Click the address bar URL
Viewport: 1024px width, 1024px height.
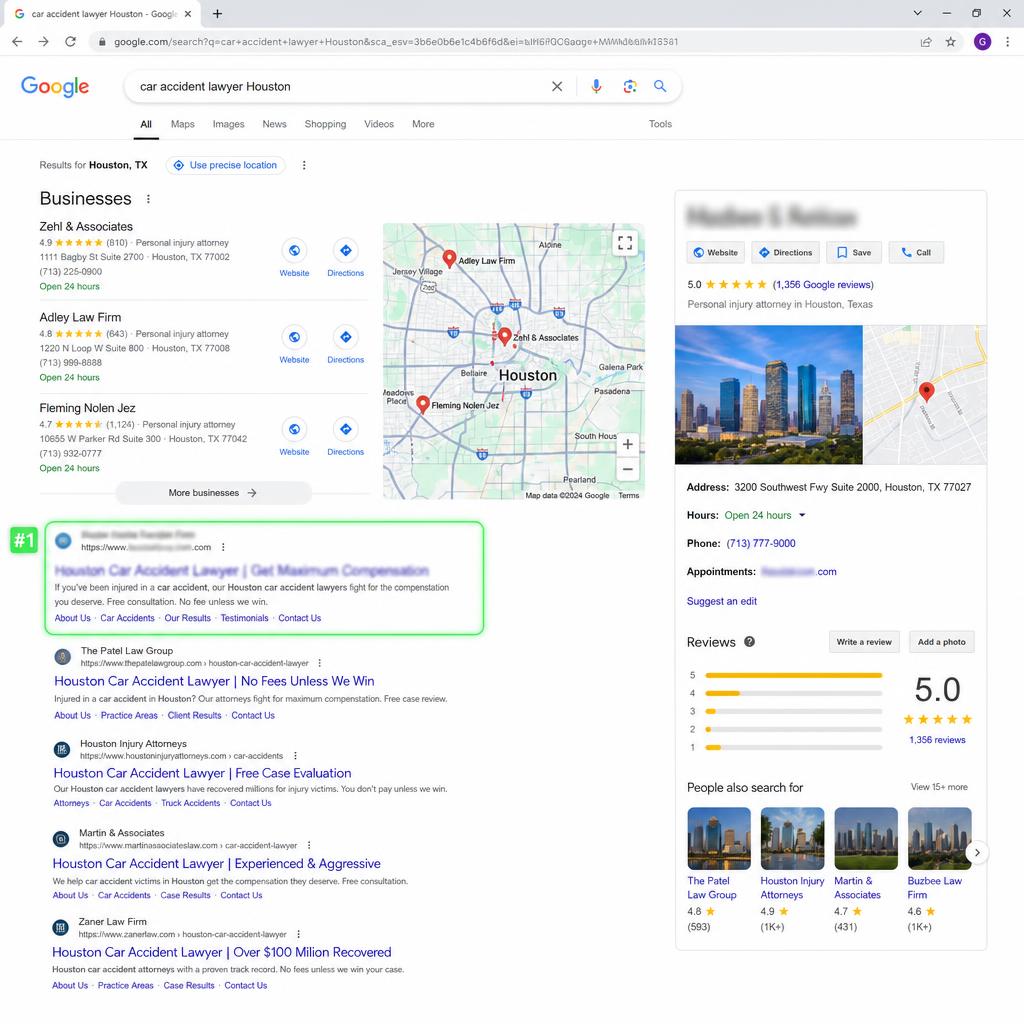point(396,42)
